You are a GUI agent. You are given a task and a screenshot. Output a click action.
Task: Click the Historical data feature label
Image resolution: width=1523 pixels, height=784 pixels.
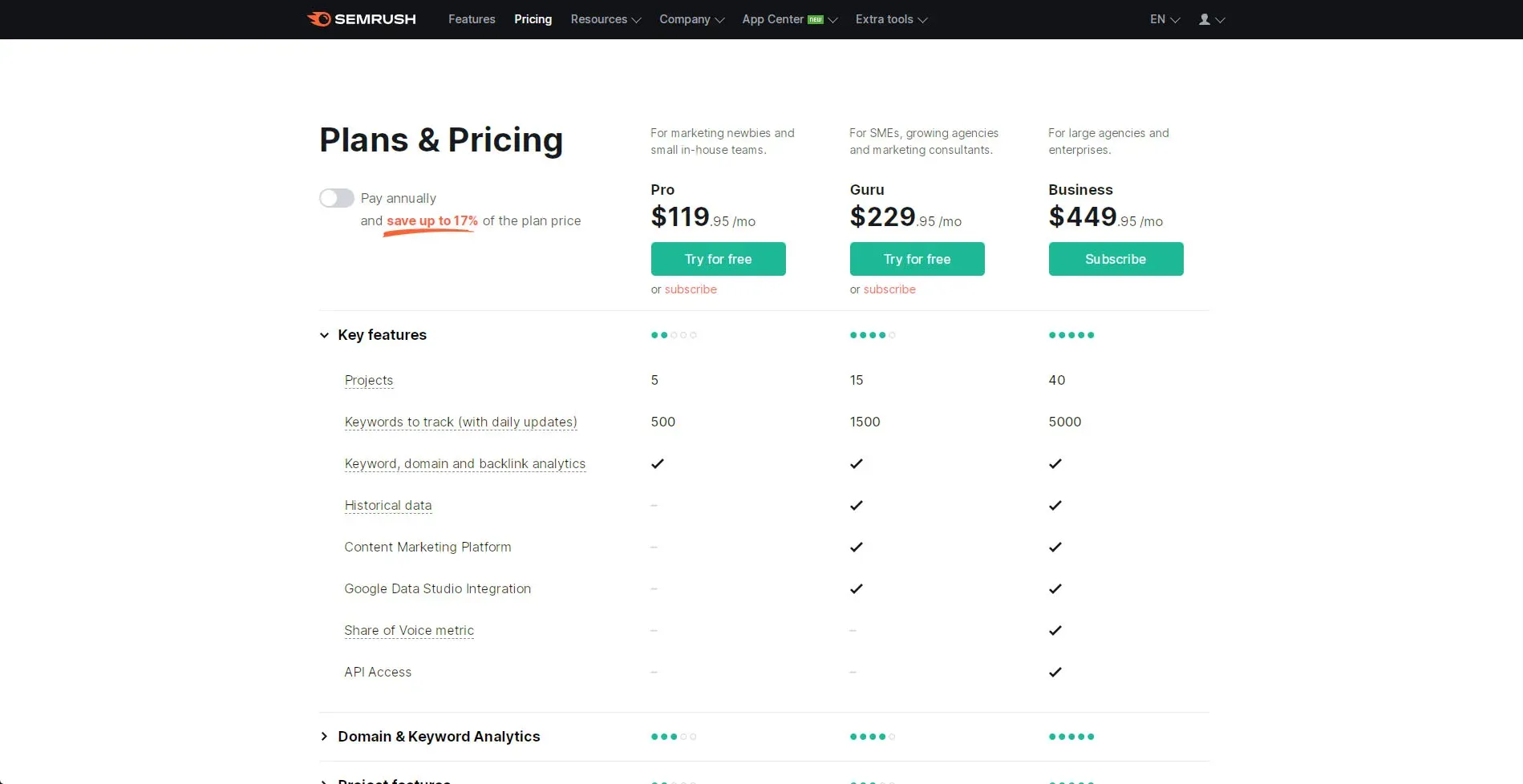click(x=388, y=505)
